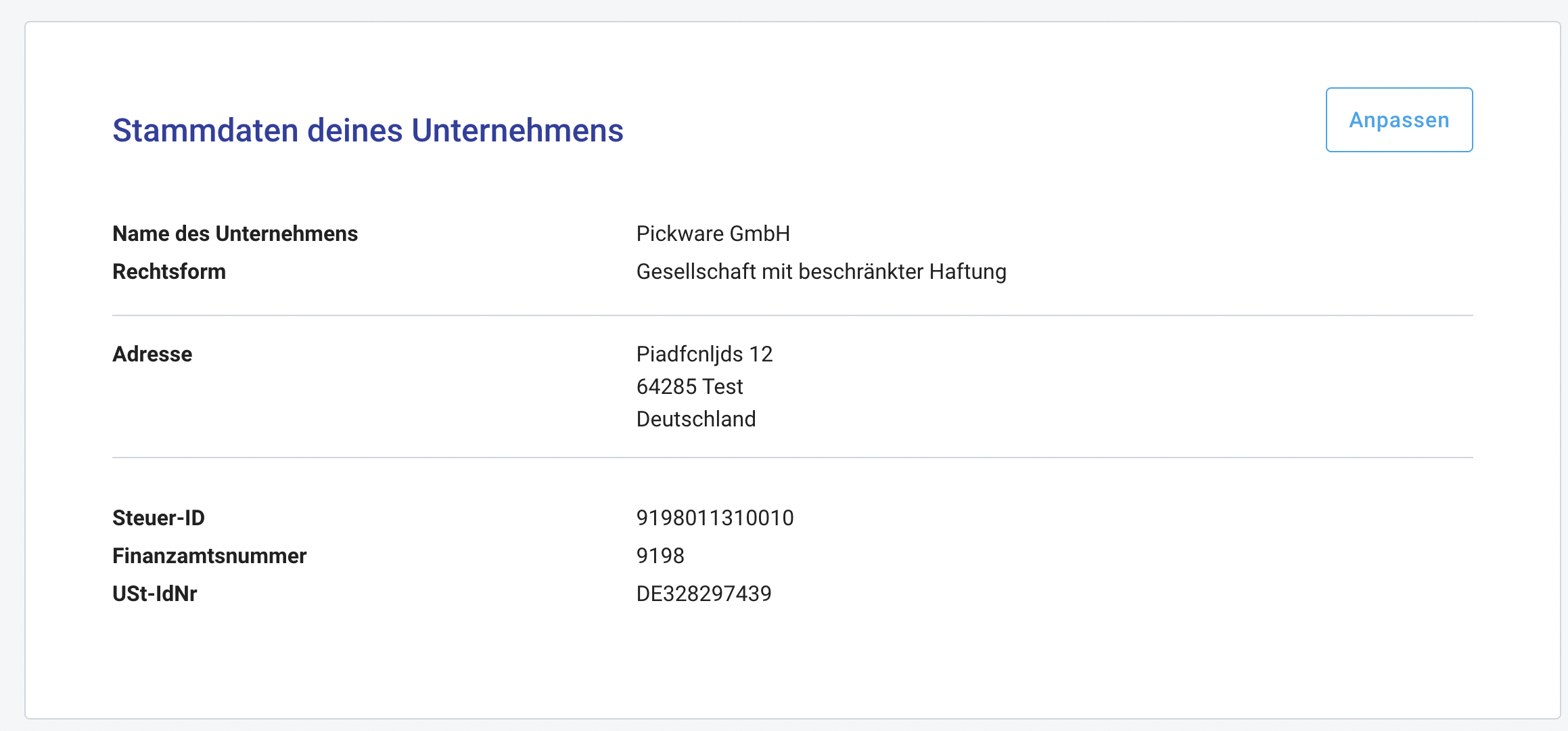Screen dimensions: 1568x731
Task: Select the Gesellschaft mit beschränkter Haftung text
Action: pos(821,271)
